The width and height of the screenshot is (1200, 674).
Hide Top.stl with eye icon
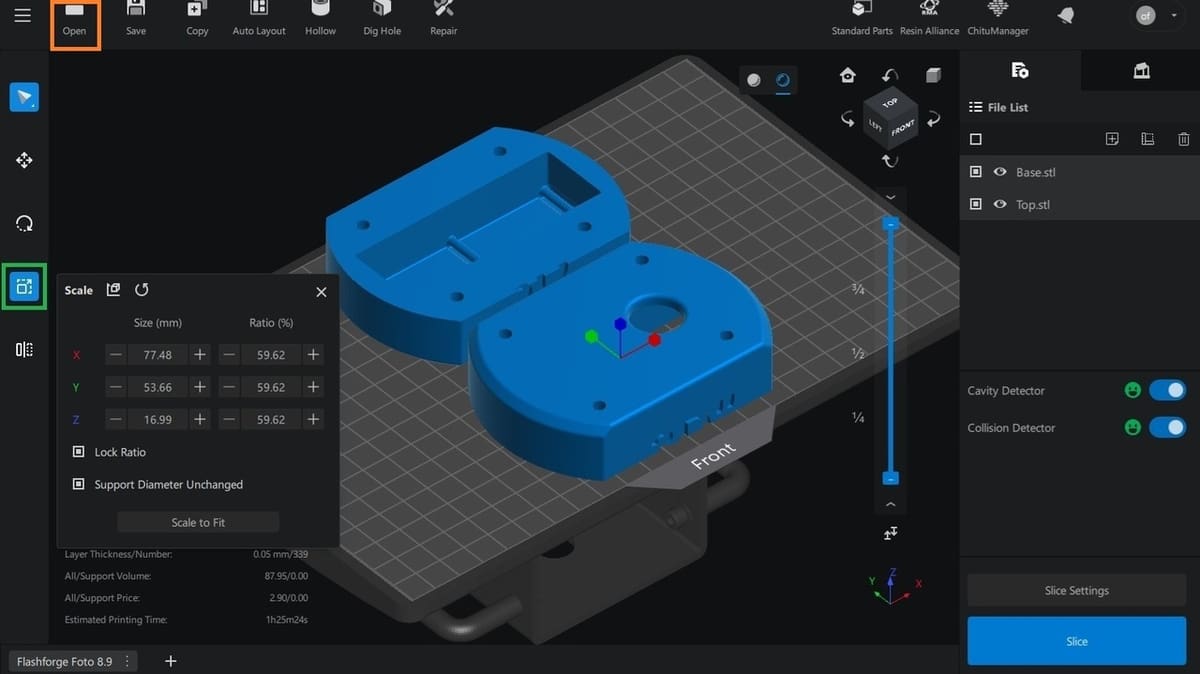1000,204
